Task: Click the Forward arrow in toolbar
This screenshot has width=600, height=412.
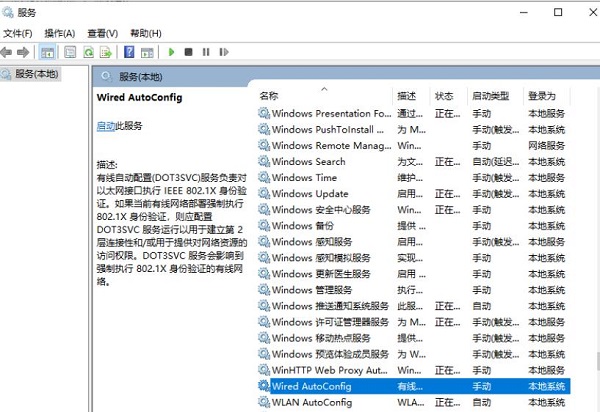Action: coord(23,51)
